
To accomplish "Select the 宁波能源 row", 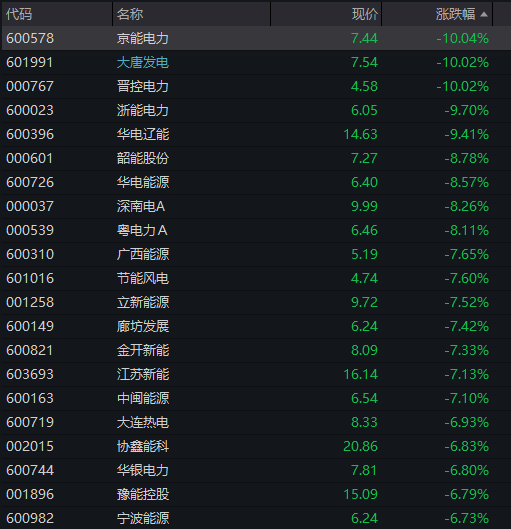I will [x=256, y=518].
